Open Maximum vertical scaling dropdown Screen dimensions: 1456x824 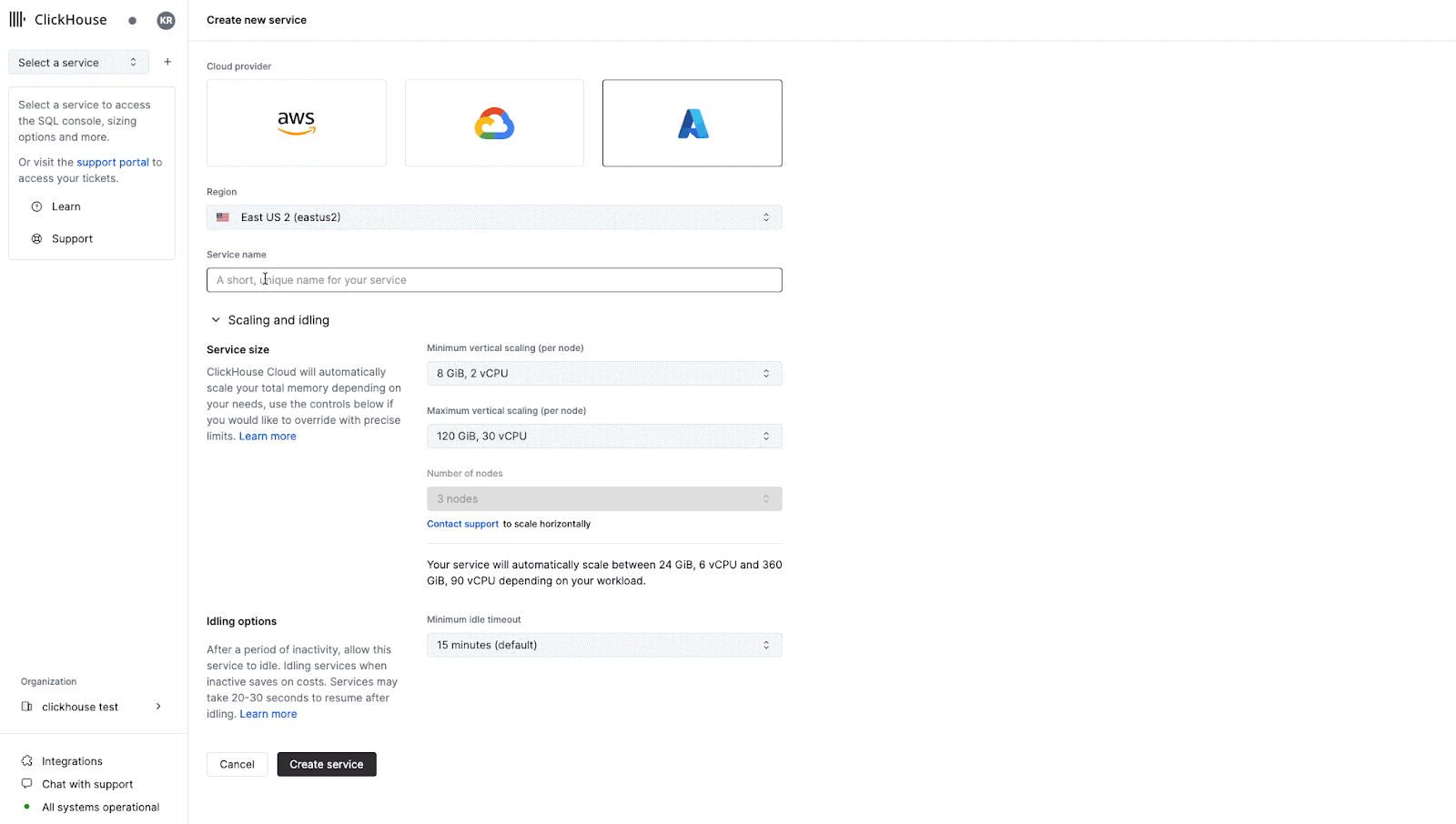[x=604, y=436]
